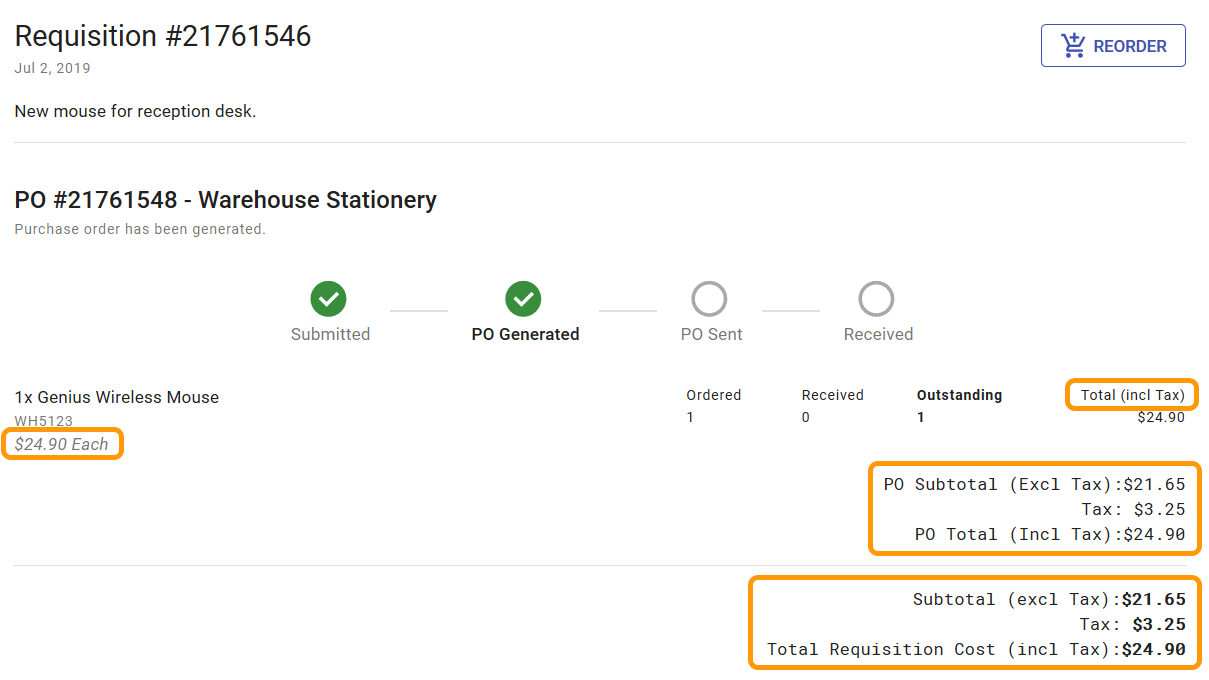Click the checkmark icon above PO Generated label
This screenshot has width=1209, height=680.
[x=525, y=298]
